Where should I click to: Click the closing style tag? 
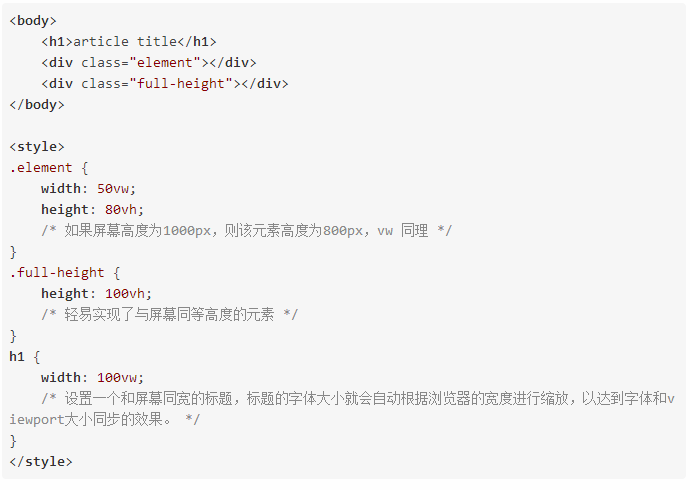(41, 462)
